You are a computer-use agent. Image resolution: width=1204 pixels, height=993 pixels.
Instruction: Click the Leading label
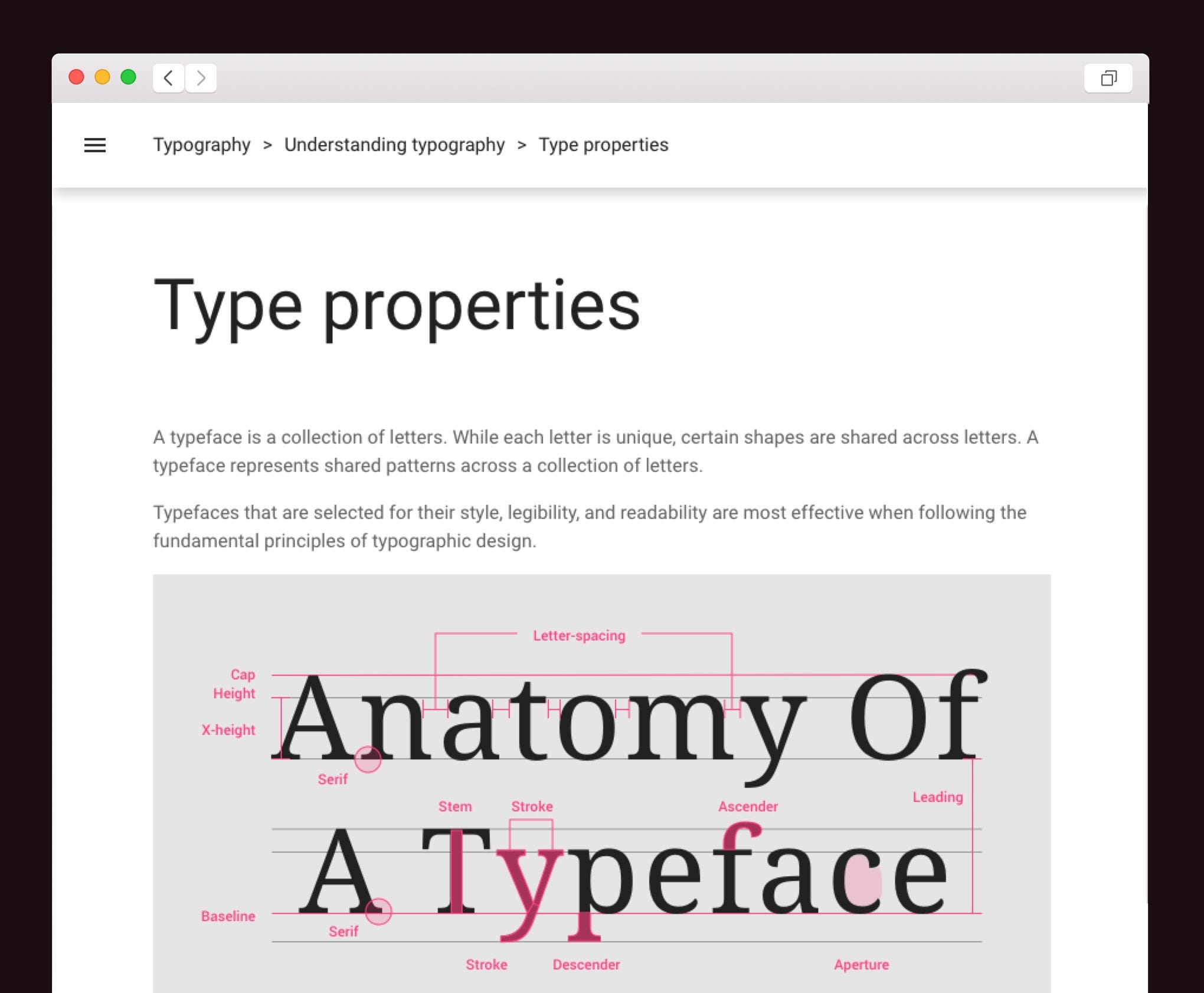pos(938,797)
